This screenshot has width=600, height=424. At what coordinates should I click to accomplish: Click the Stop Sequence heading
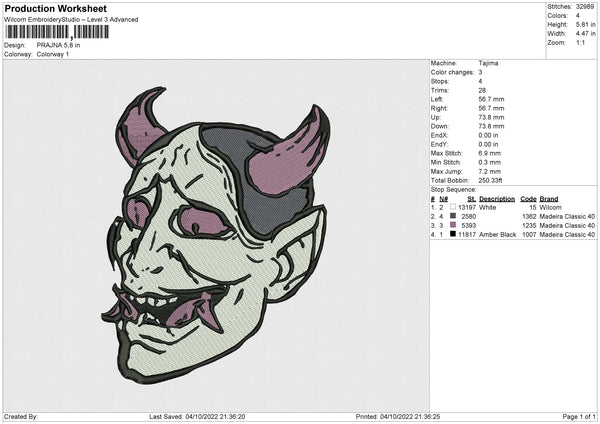(453, 188)
